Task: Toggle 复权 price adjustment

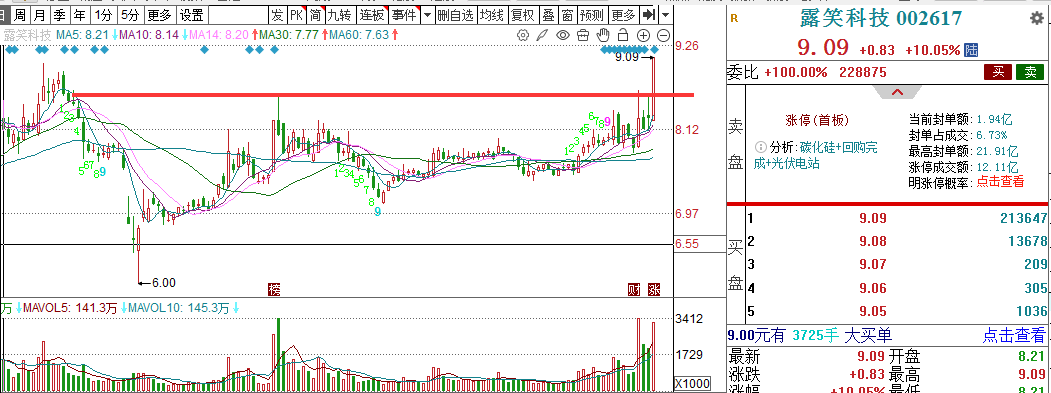Action: [x=523, y=14]
